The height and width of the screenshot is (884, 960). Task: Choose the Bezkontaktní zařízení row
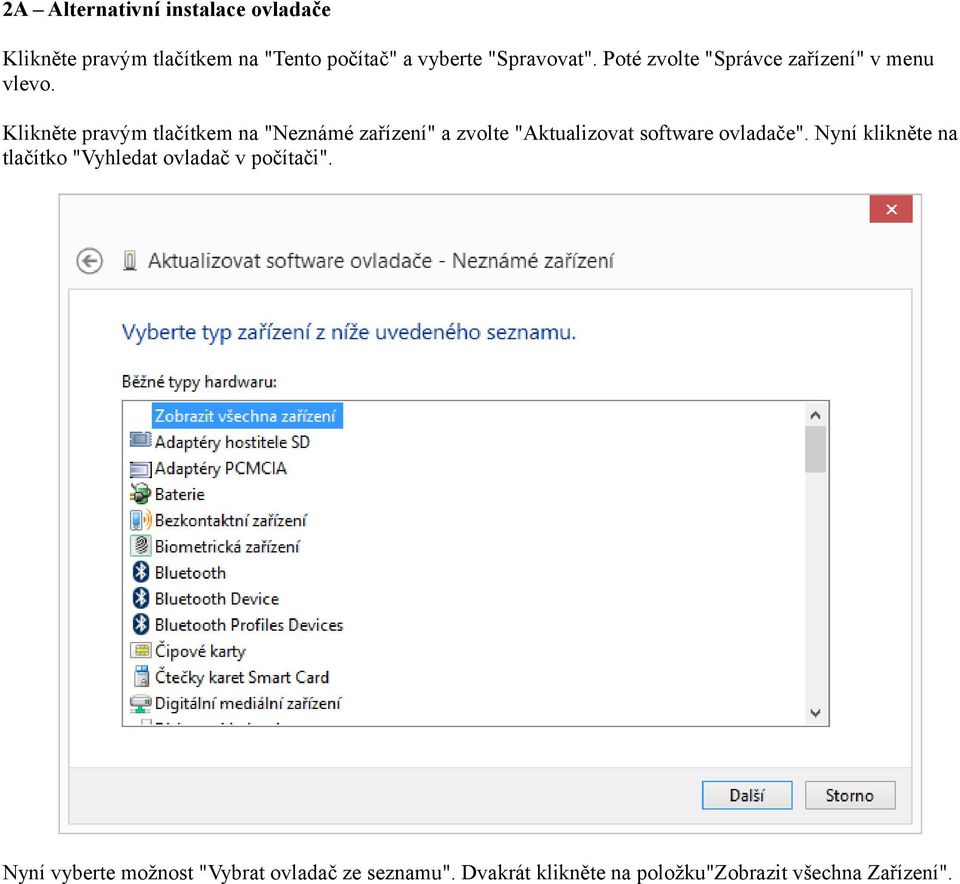coord(230,520)
